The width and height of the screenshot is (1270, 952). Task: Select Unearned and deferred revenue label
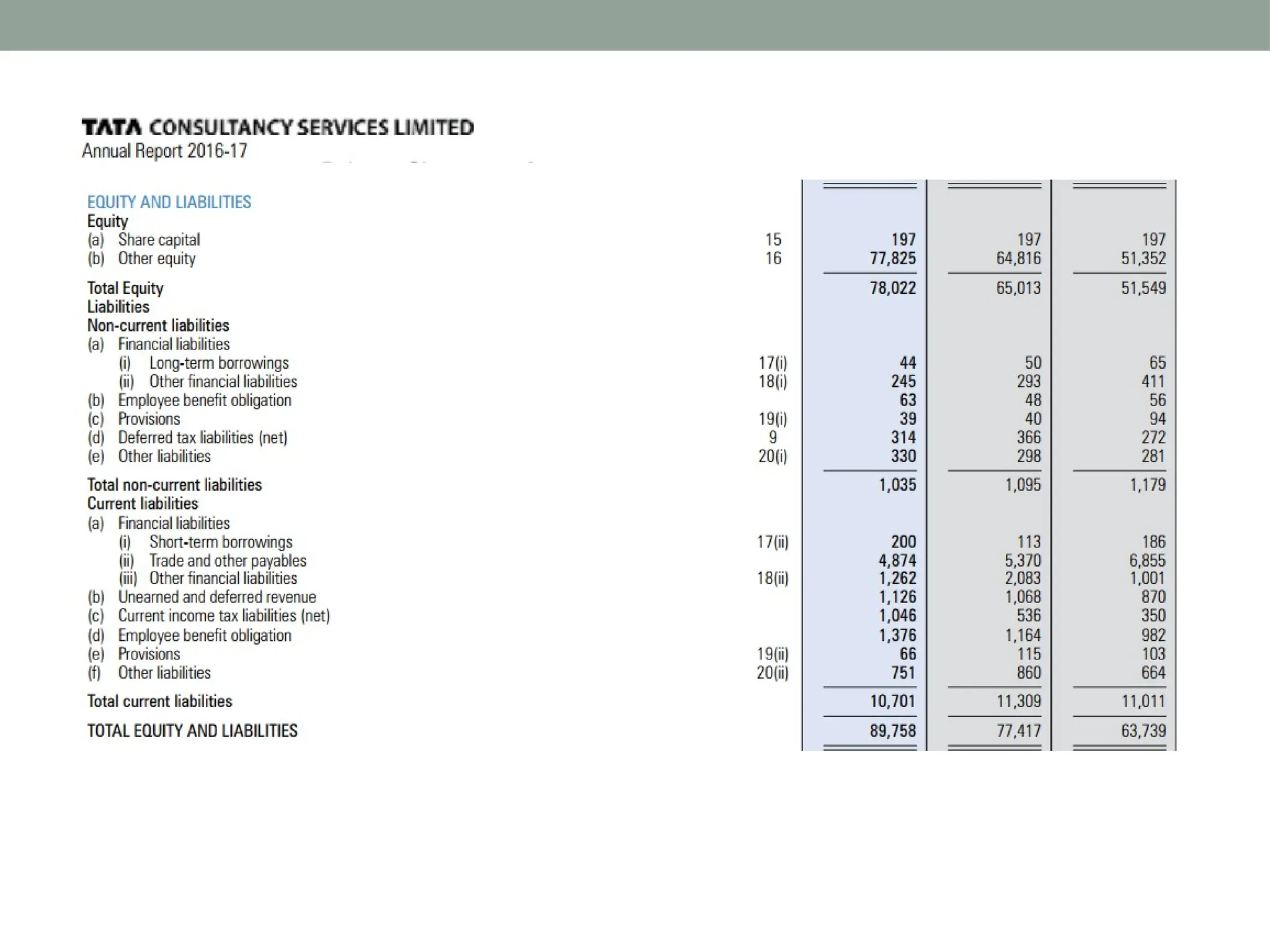point(217,597)
